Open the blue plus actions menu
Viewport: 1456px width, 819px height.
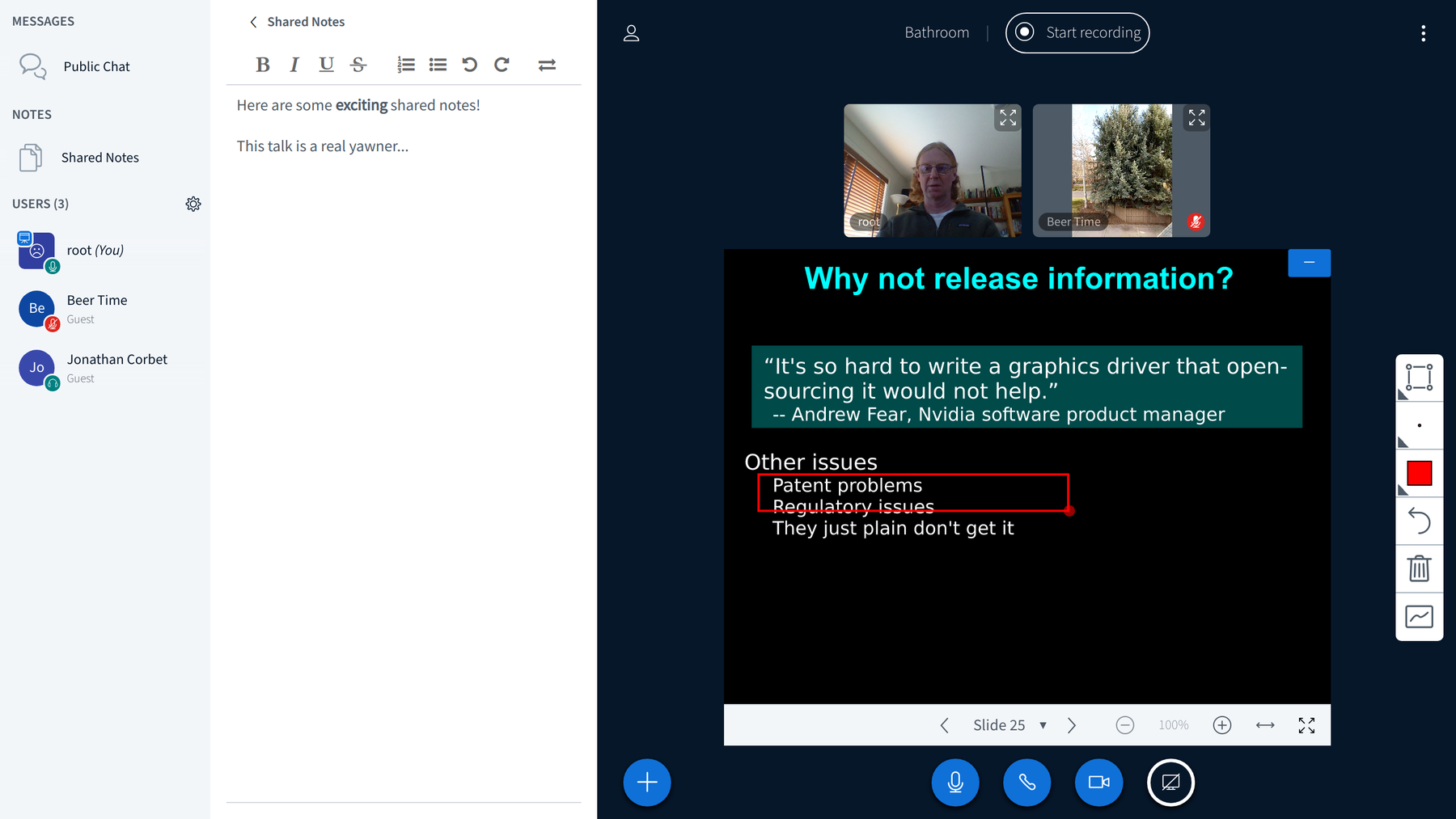click(647, 783)
